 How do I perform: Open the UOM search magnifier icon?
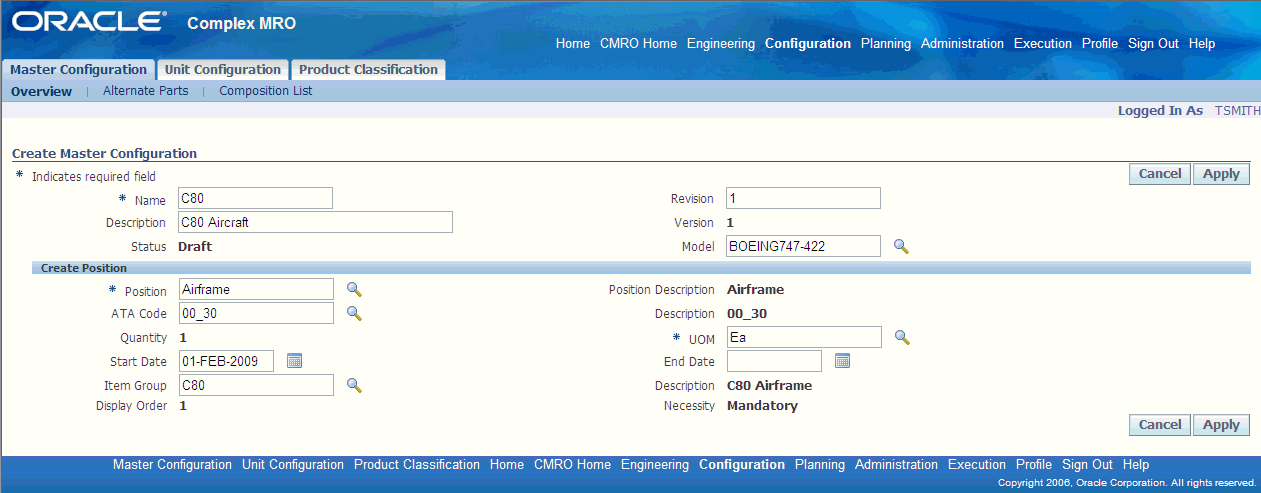[x=902, y=337]
